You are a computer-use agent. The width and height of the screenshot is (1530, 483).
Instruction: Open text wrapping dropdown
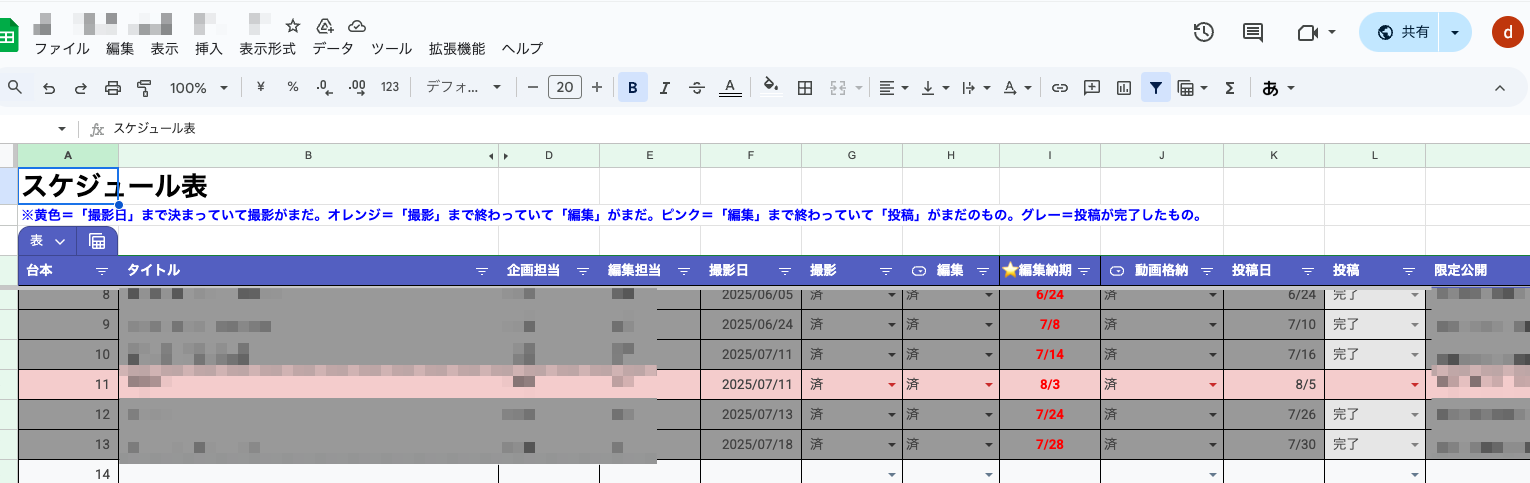pos(974,88)
